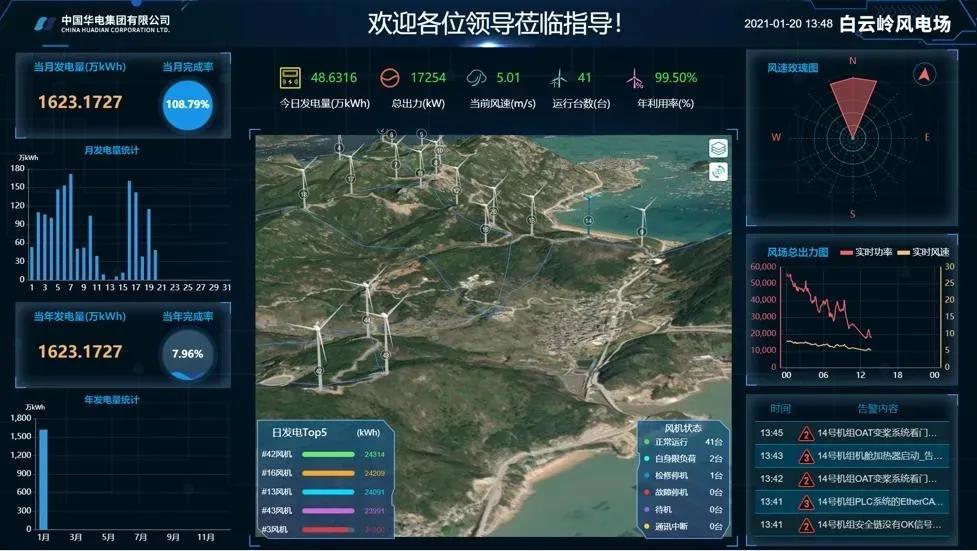Click the PLC系统 alarm level-3 icon
Viewport: 977px width, 551px height.
pyautogui.click(x=806, y=502)
